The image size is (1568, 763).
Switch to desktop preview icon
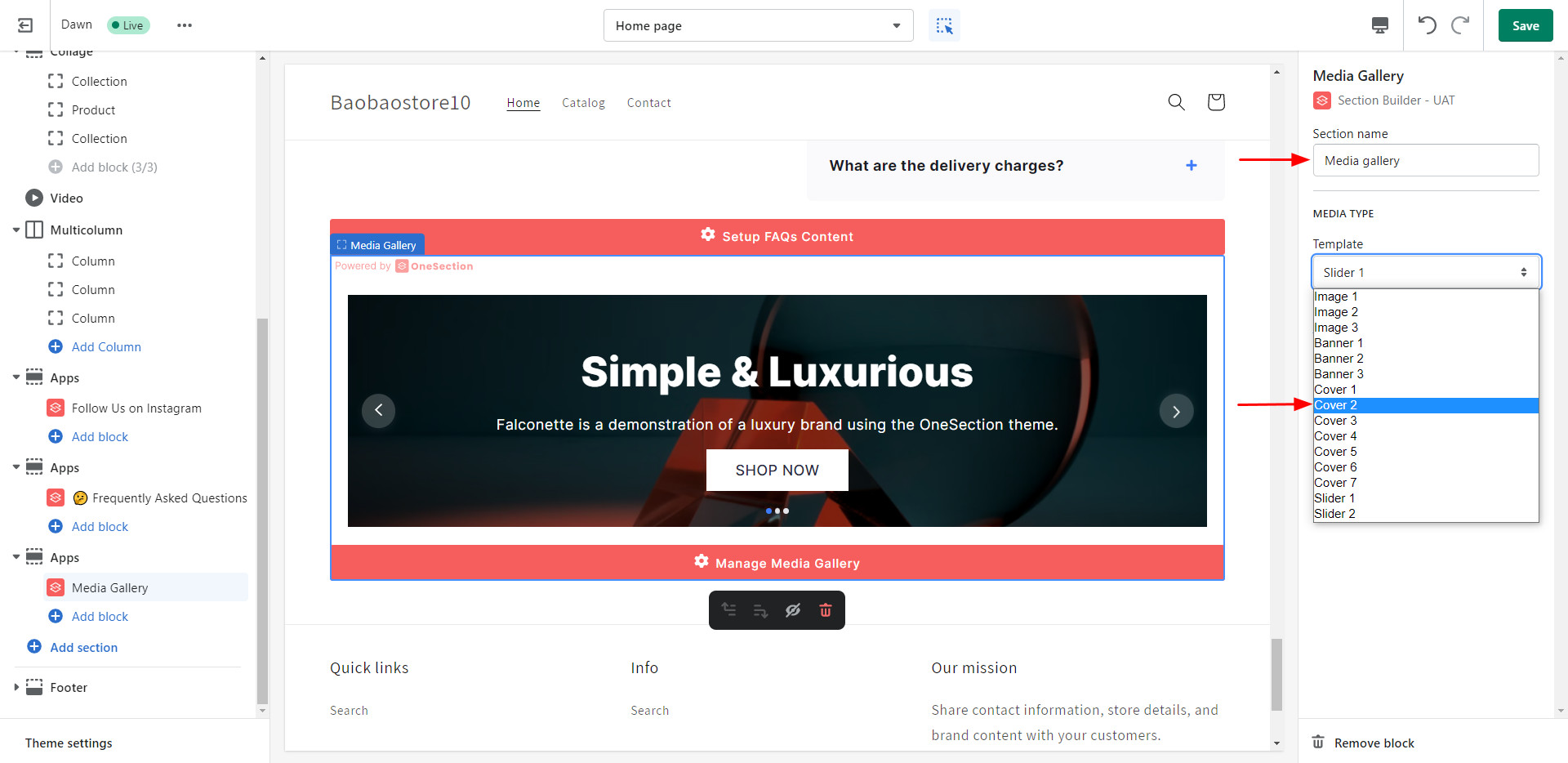[x=1380, y=25]
